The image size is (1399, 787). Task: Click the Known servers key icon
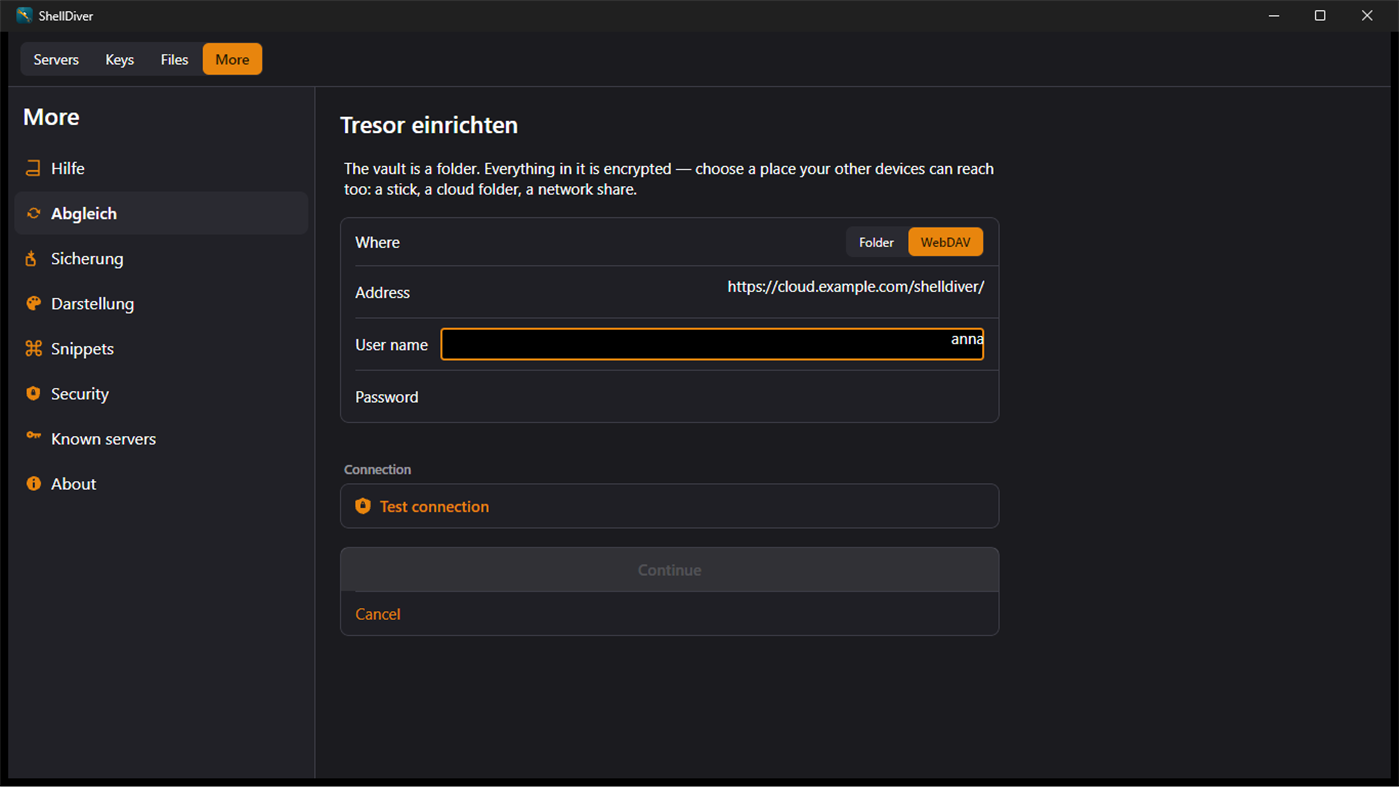[x=33, y=437]
